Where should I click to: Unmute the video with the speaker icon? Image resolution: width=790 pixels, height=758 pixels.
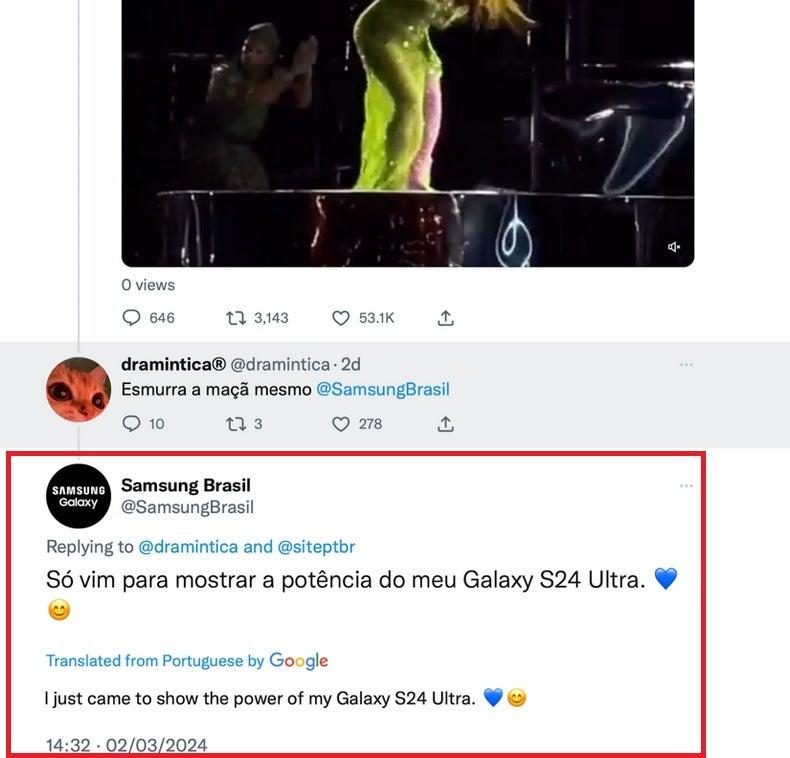coord(675,247)
